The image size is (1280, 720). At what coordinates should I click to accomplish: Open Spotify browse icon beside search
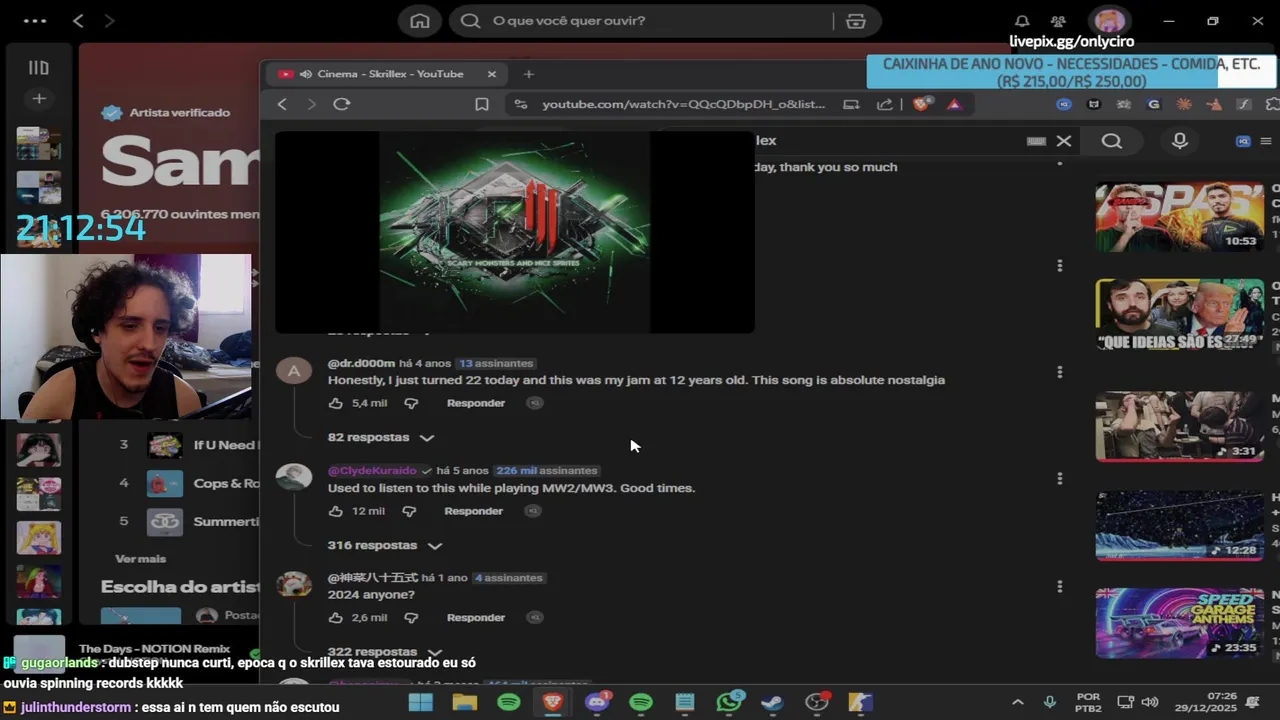point(856,21)
